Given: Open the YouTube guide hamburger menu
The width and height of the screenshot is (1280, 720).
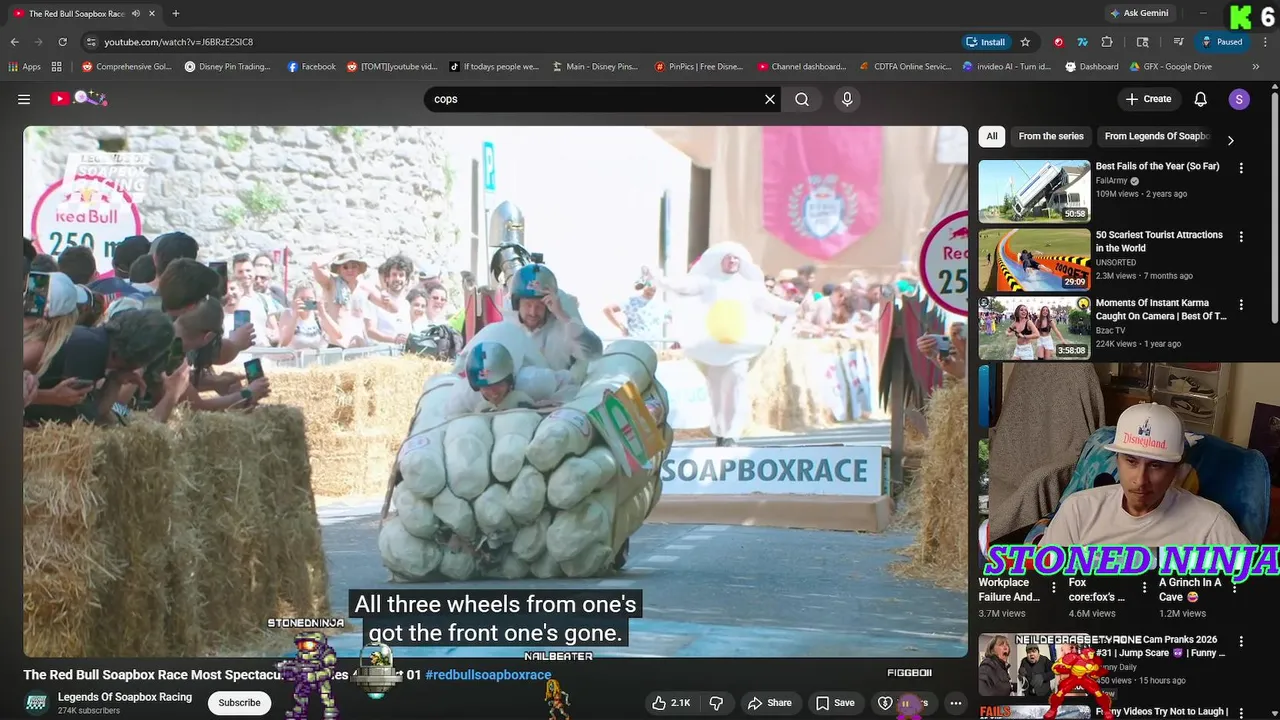Looking at the screenshot, I should [24, 99].
